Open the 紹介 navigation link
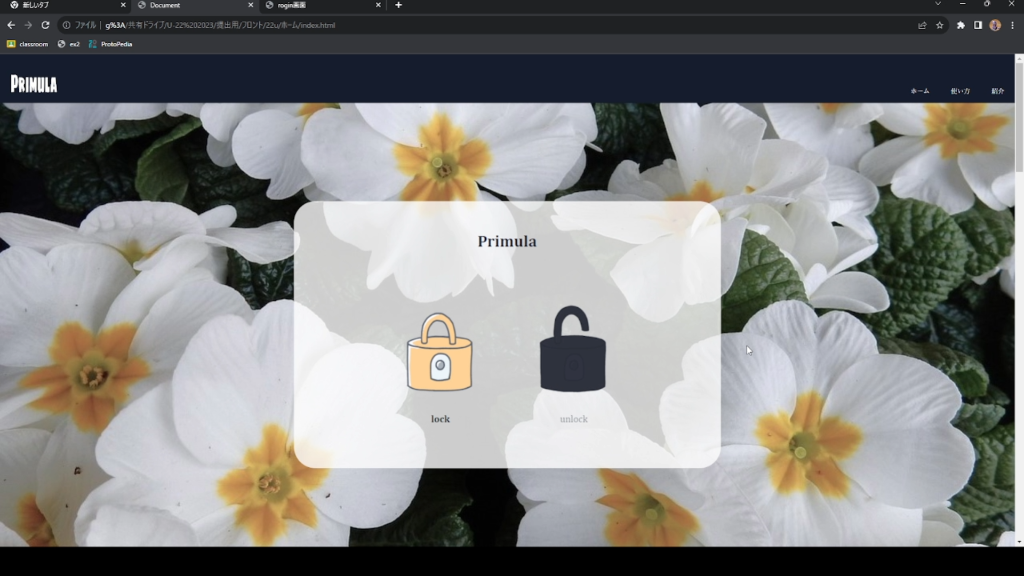The height and width of the screenshot is (576, 1024). click(997, 91)
